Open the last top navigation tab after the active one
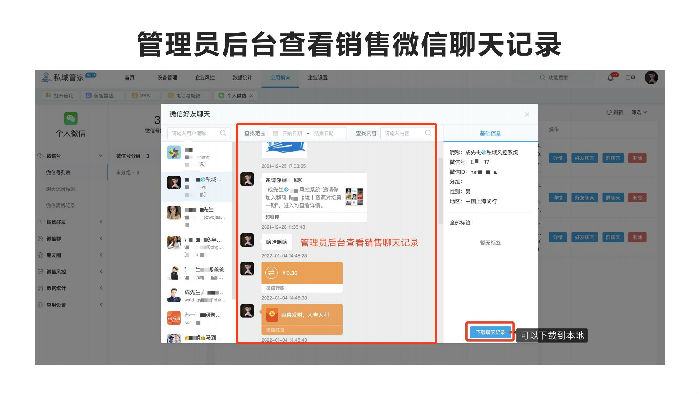This screenshot has width=700, height=393. pyautogui.click(x=317, y=77)
